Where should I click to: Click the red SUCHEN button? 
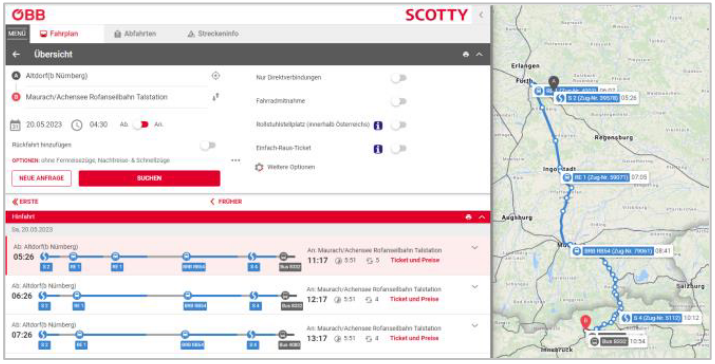click(149, 178)
